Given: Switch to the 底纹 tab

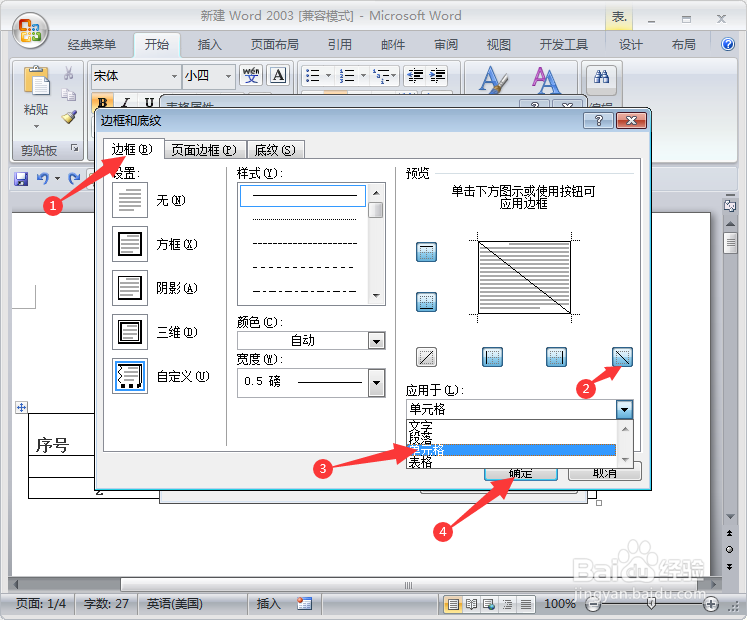Looking at the screenshot, I should pos(275,150).
